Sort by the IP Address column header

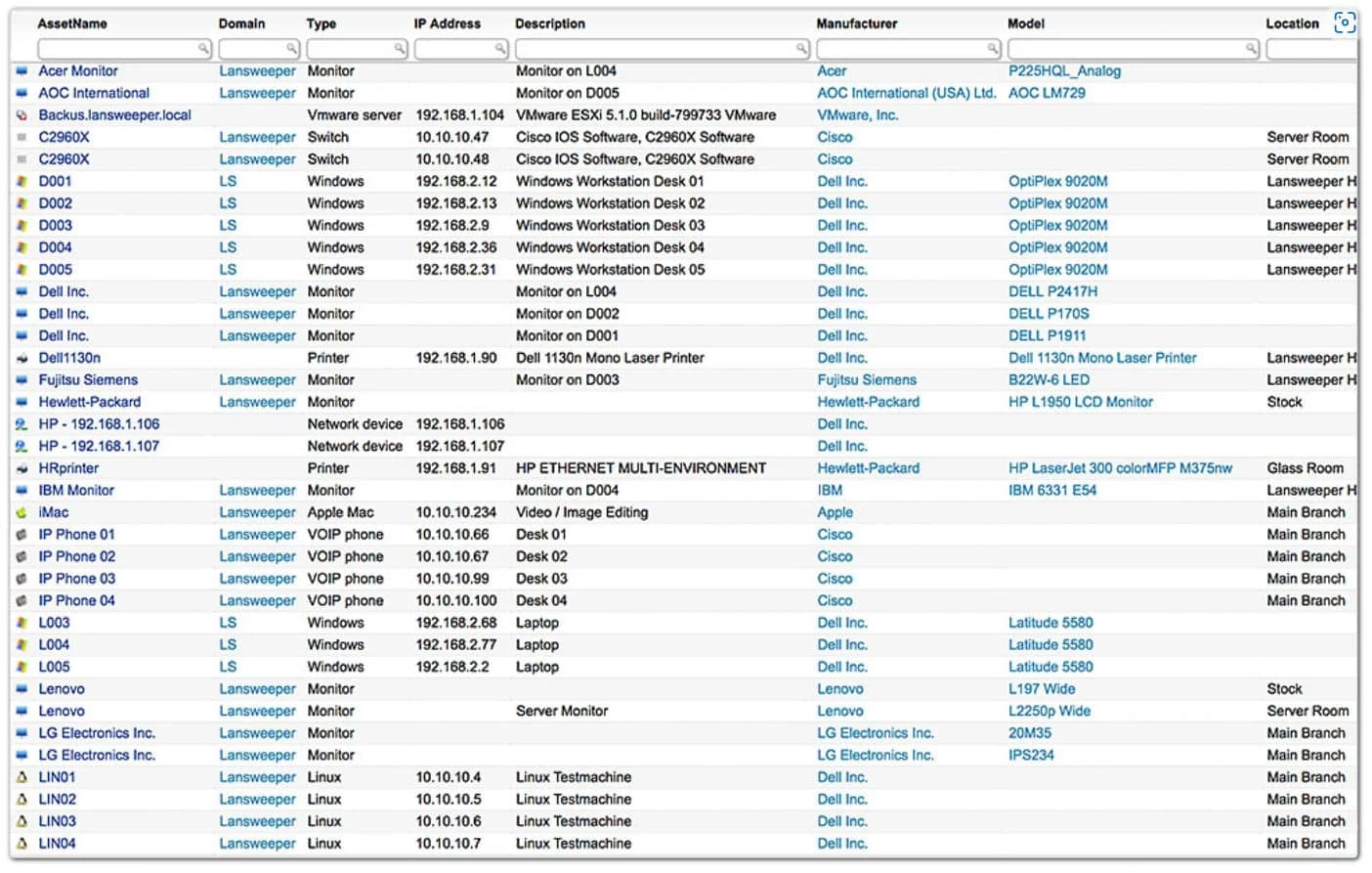447,23
